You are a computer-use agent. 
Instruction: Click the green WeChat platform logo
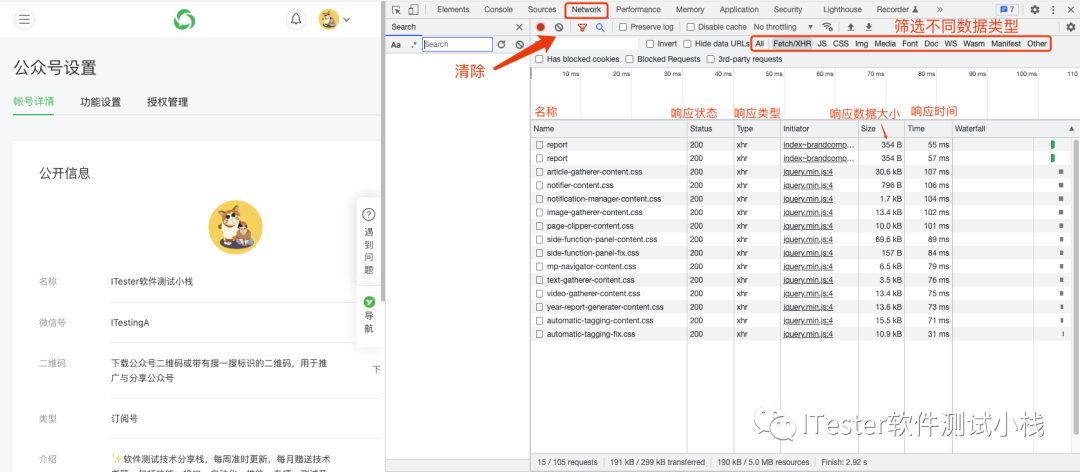[x=184, y=19]
